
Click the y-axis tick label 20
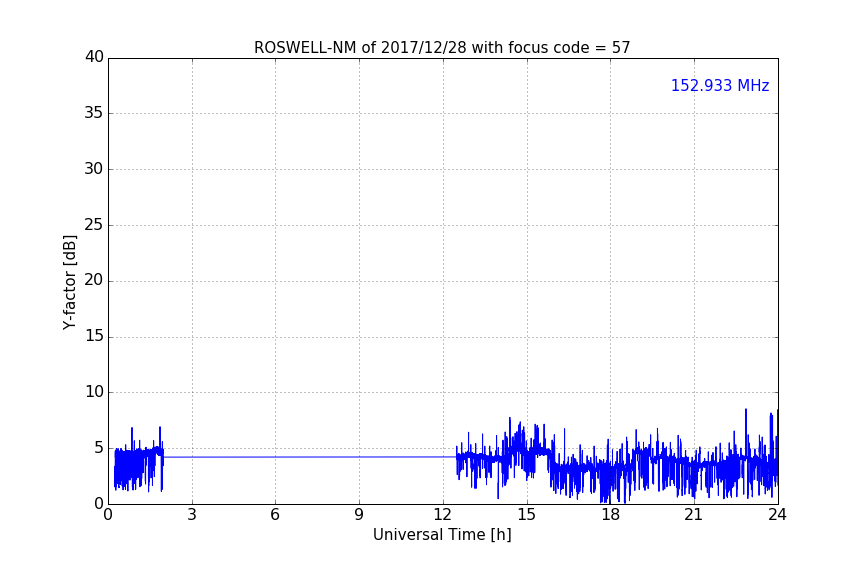click(94, 281)
